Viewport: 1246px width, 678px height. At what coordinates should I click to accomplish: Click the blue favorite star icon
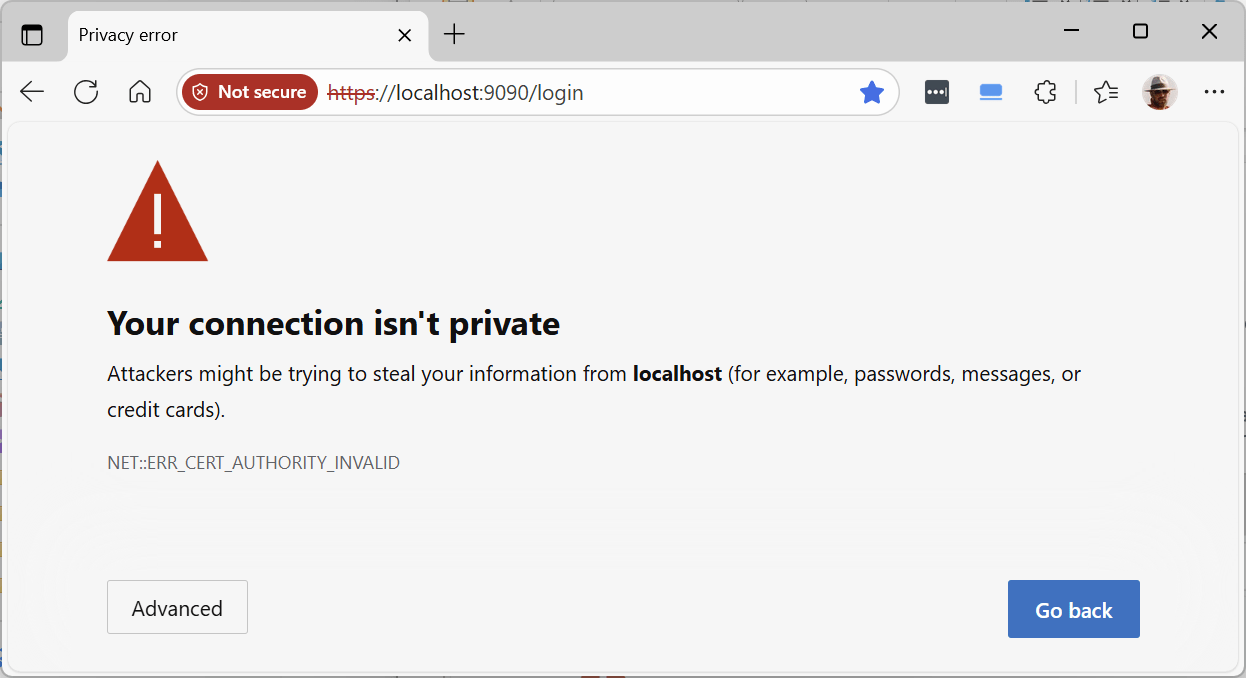click(x=872, y=92)
